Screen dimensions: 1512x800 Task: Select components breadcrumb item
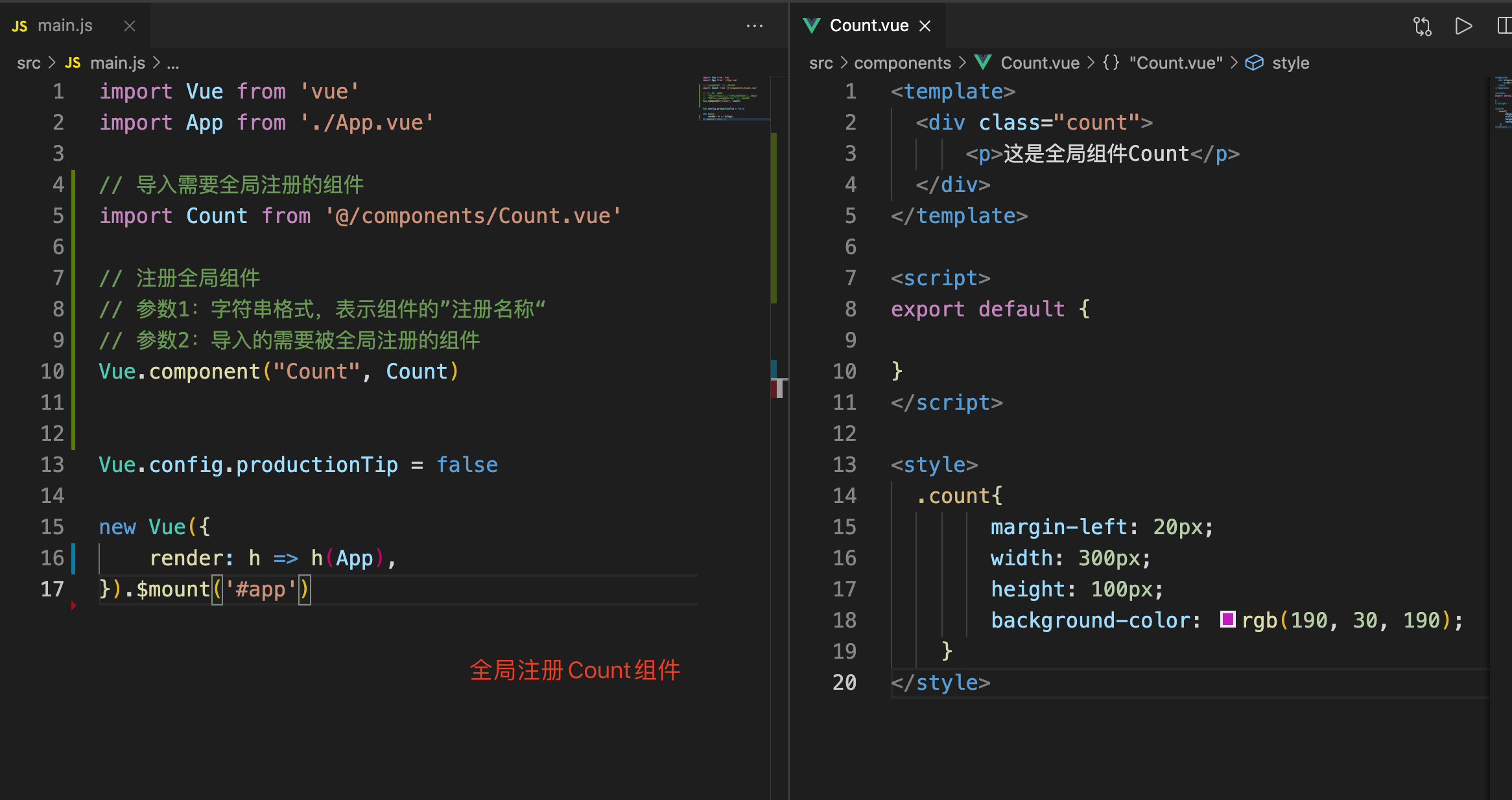(x=902, y=63)
